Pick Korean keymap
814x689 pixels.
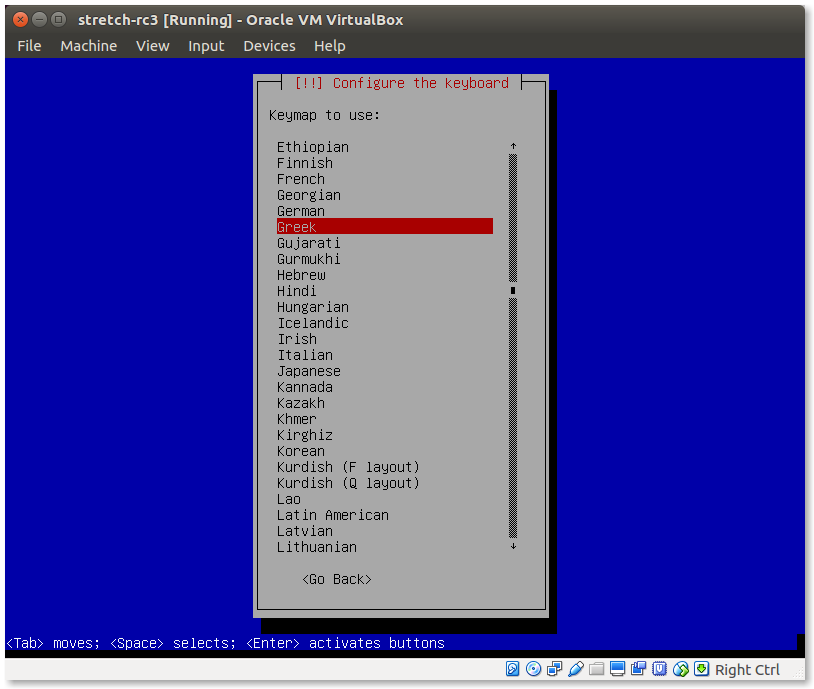[301, 451]
